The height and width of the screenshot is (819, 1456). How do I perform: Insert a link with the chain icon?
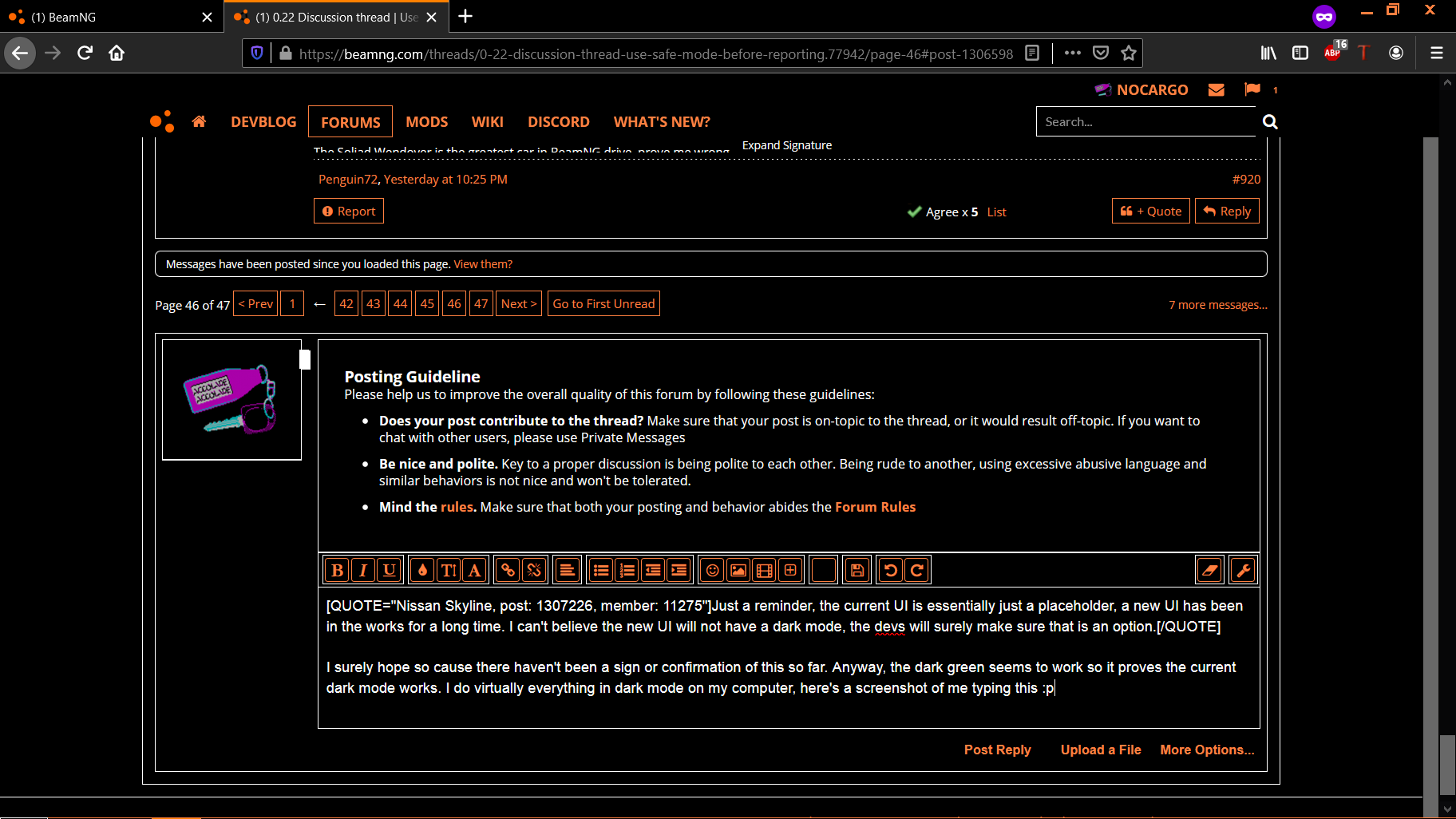pyautogui.click(x=508, y=570)
